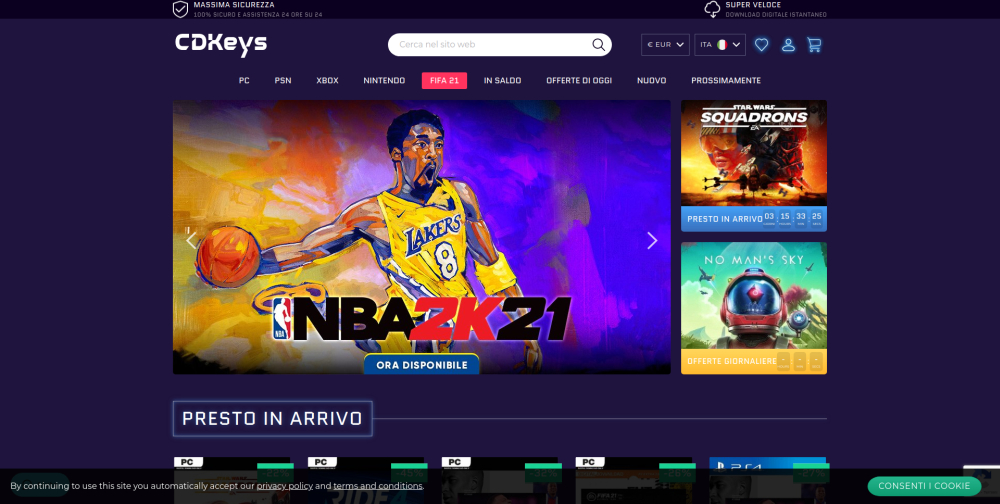Open the PSN menu
1000x504 pixels.
(x=283, y=80)
